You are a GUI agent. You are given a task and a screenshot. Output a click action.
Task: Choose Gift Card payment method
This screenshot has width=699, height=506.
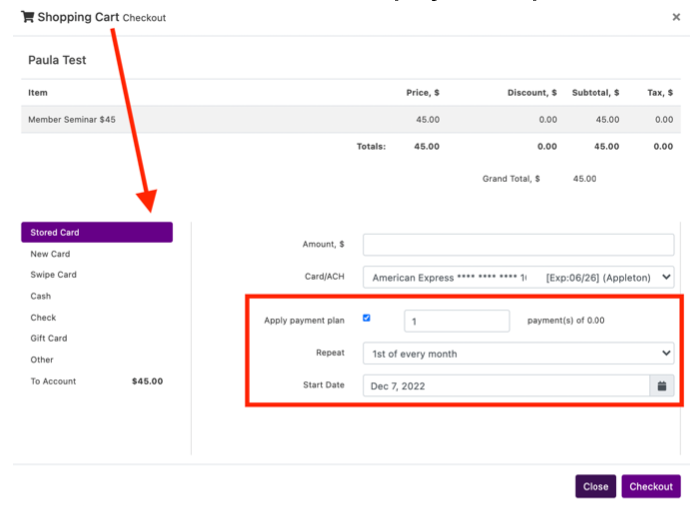pyautogui.click(x=50, y=338)
